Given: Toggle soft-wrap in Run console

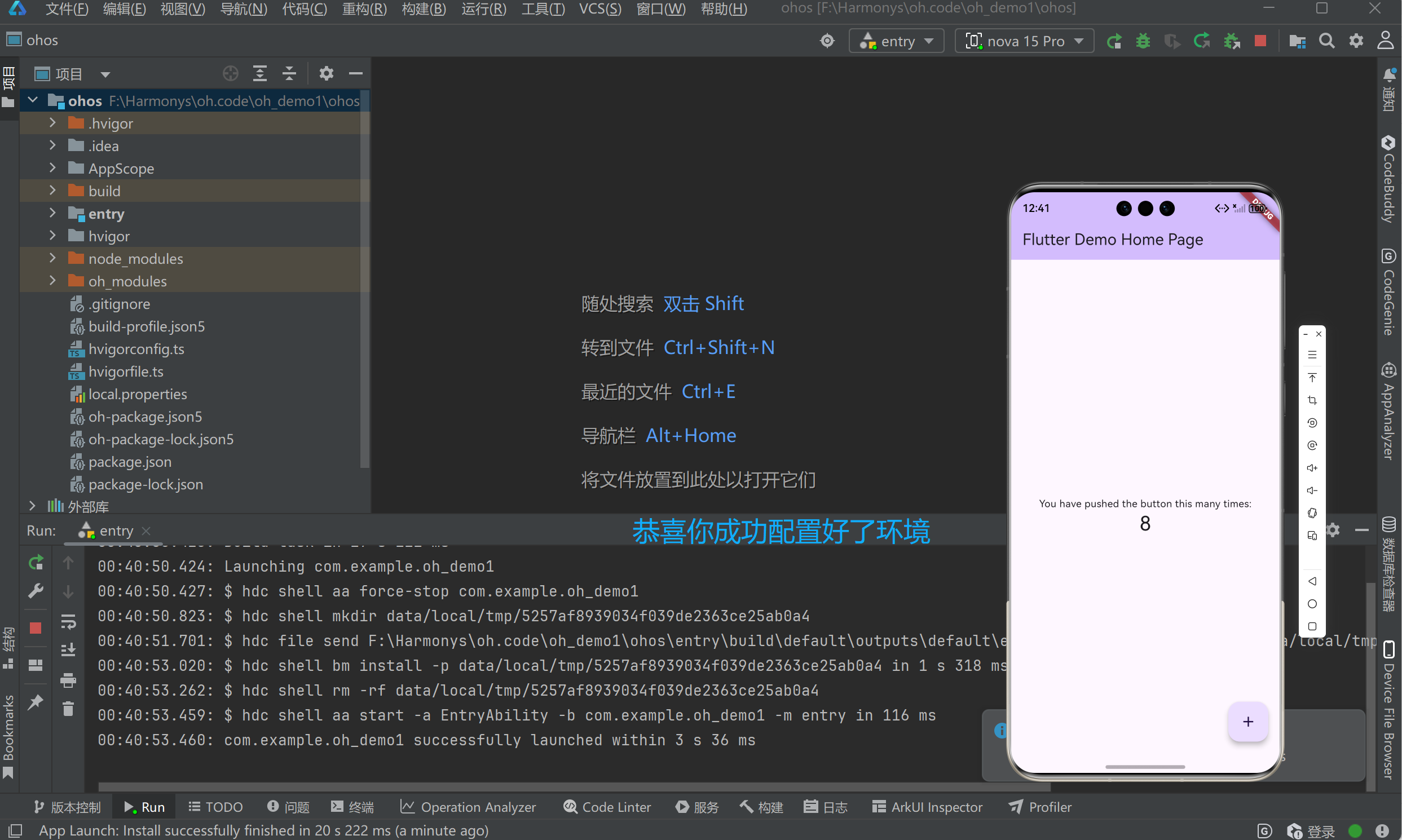Looking at the screenshot, I should click(68, 621).
